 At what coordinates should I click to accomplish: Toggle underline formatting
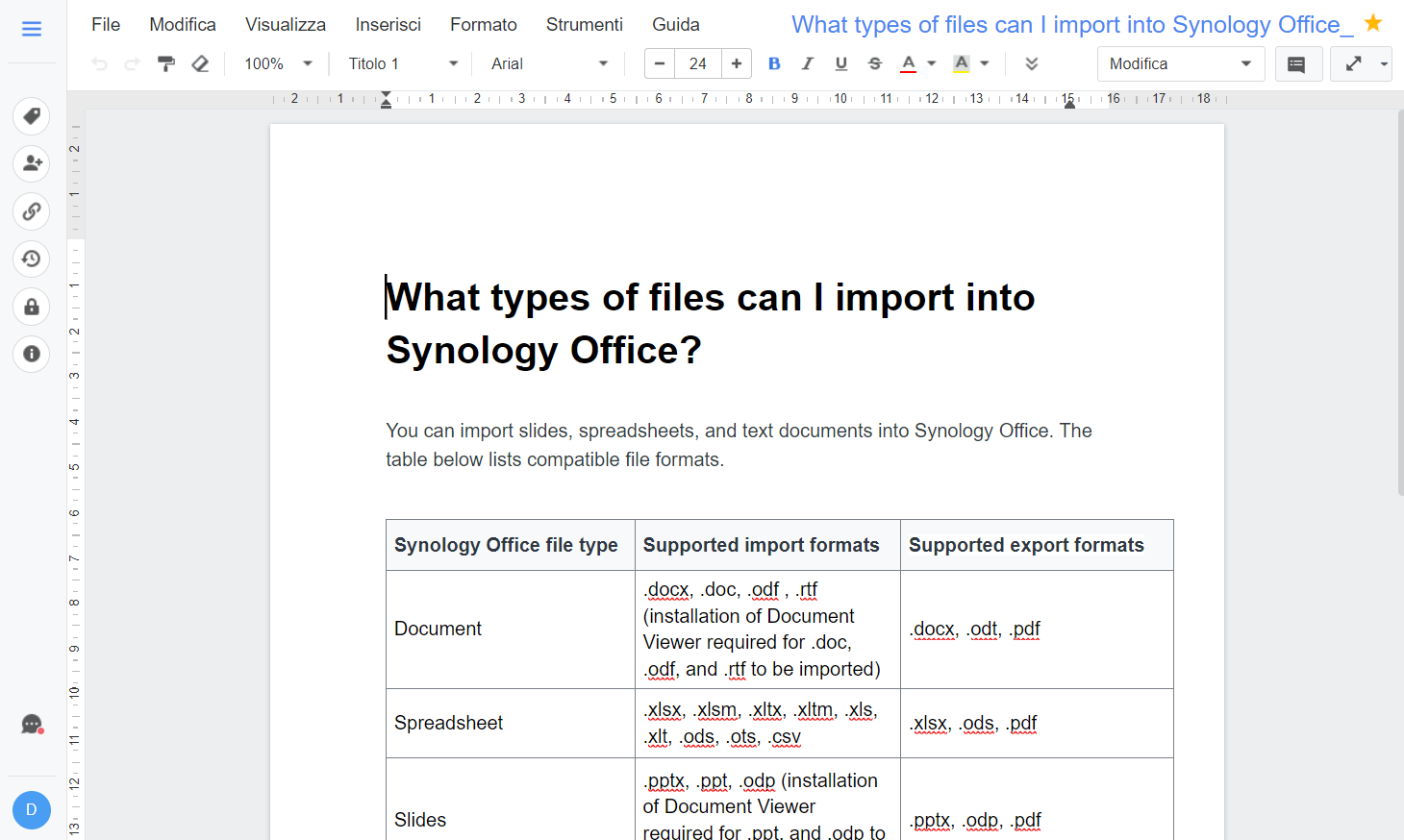tap(841, 63)
